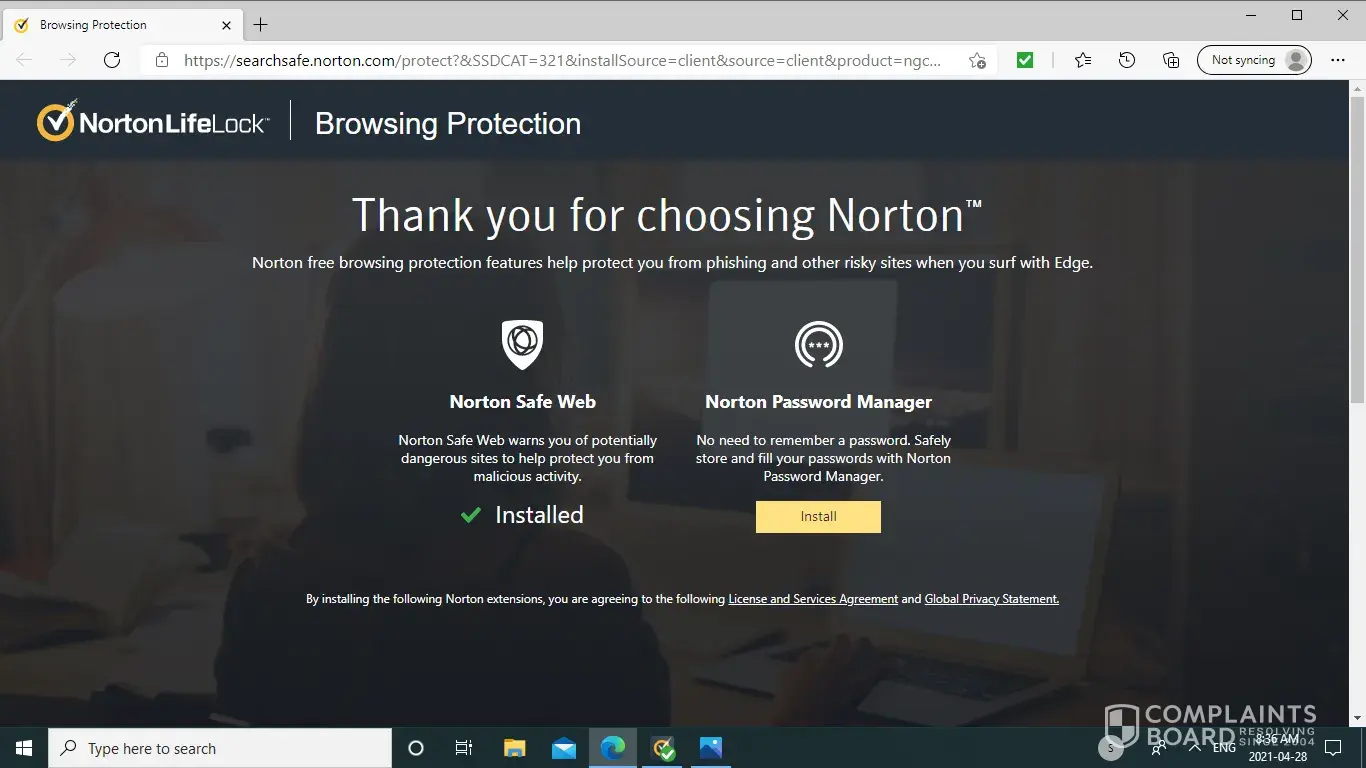The height and width of the screenshot is (768, 1366).
Task: Open the Collections panel
Action: [1171, 60]
